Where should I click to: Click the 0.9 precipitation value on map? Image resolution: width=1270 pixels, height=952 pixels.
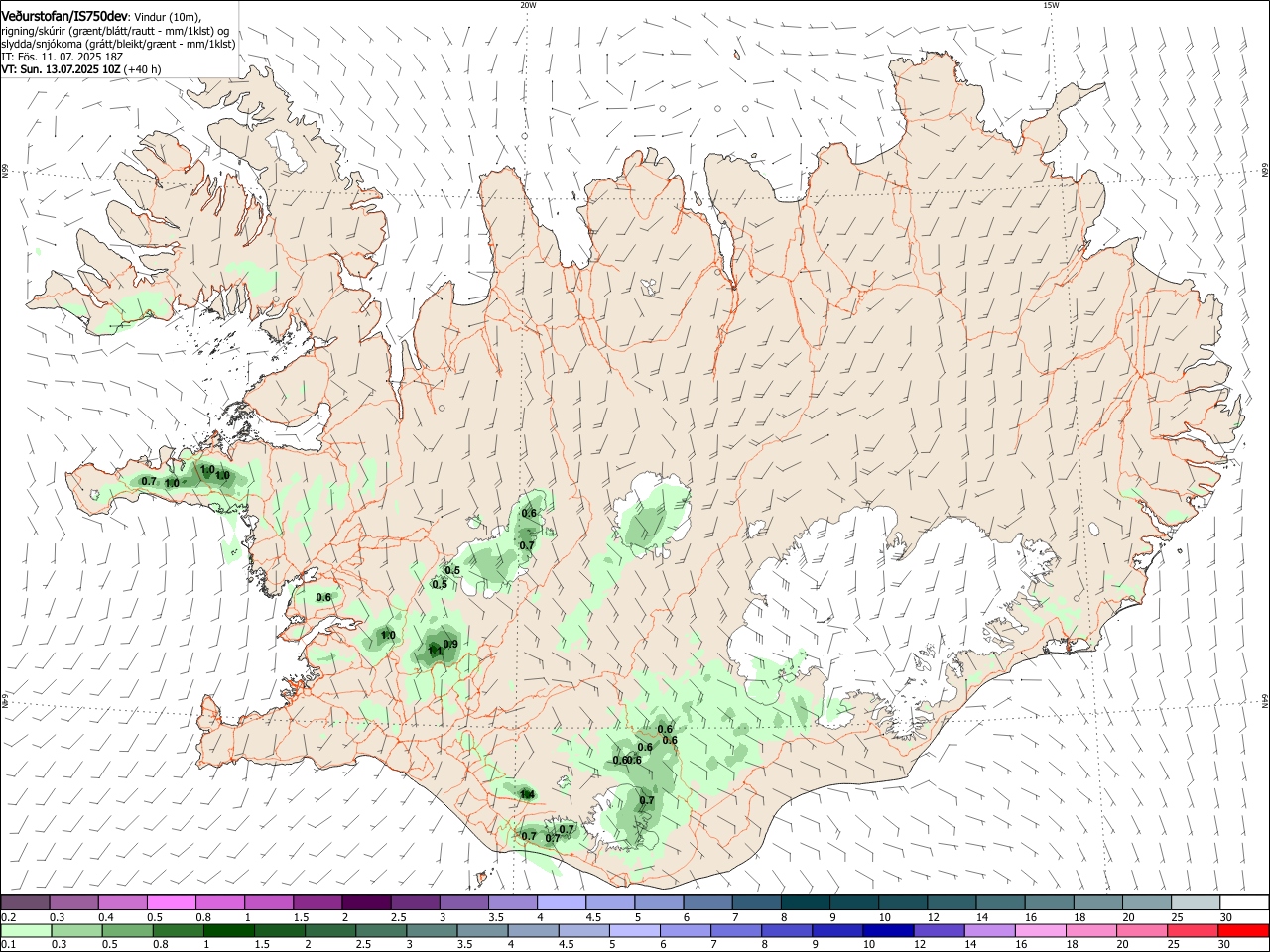(450, 644)
